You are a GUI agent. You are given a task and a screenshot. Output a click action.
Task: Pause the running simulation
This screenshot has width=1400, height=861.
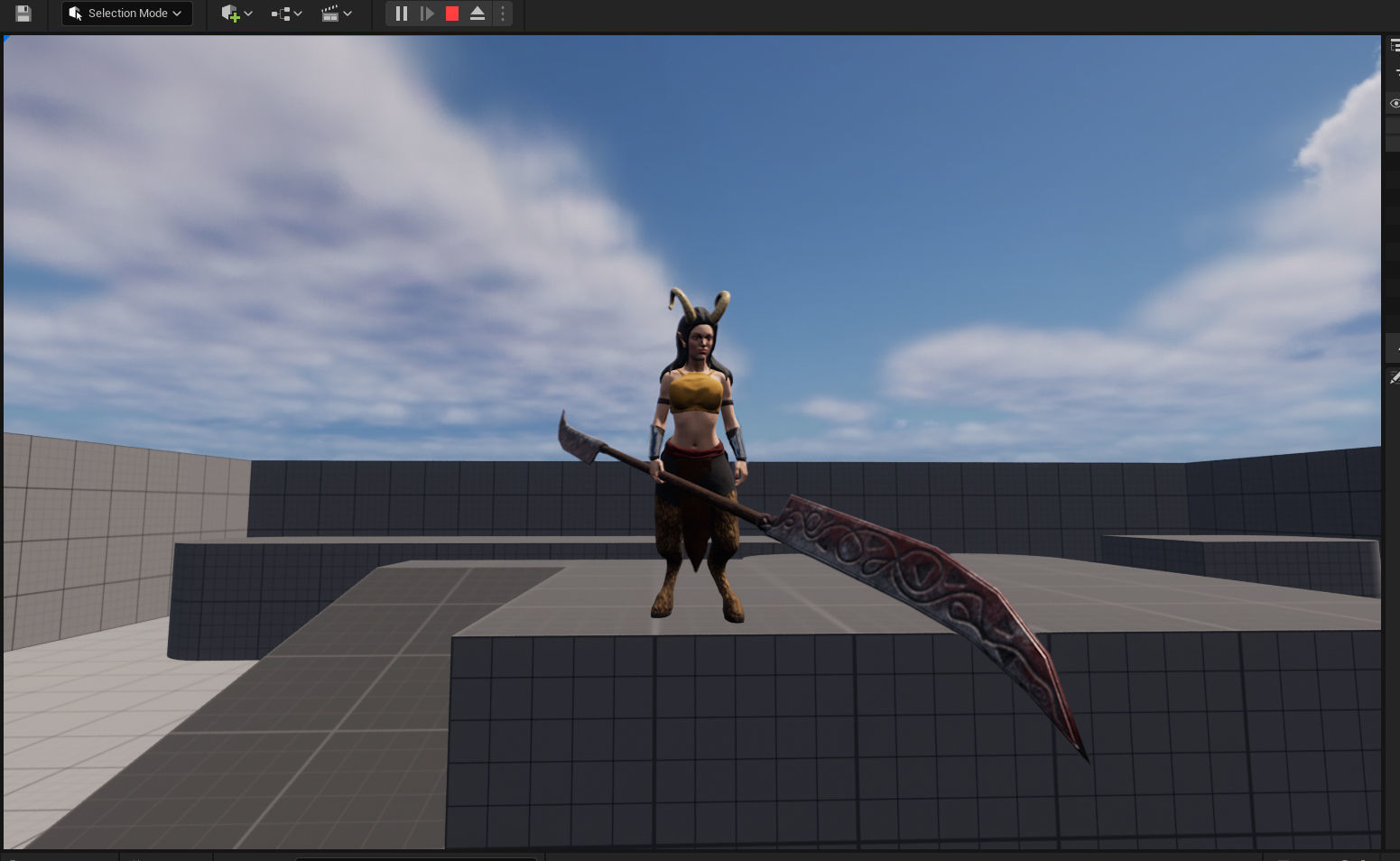[402, 14]
